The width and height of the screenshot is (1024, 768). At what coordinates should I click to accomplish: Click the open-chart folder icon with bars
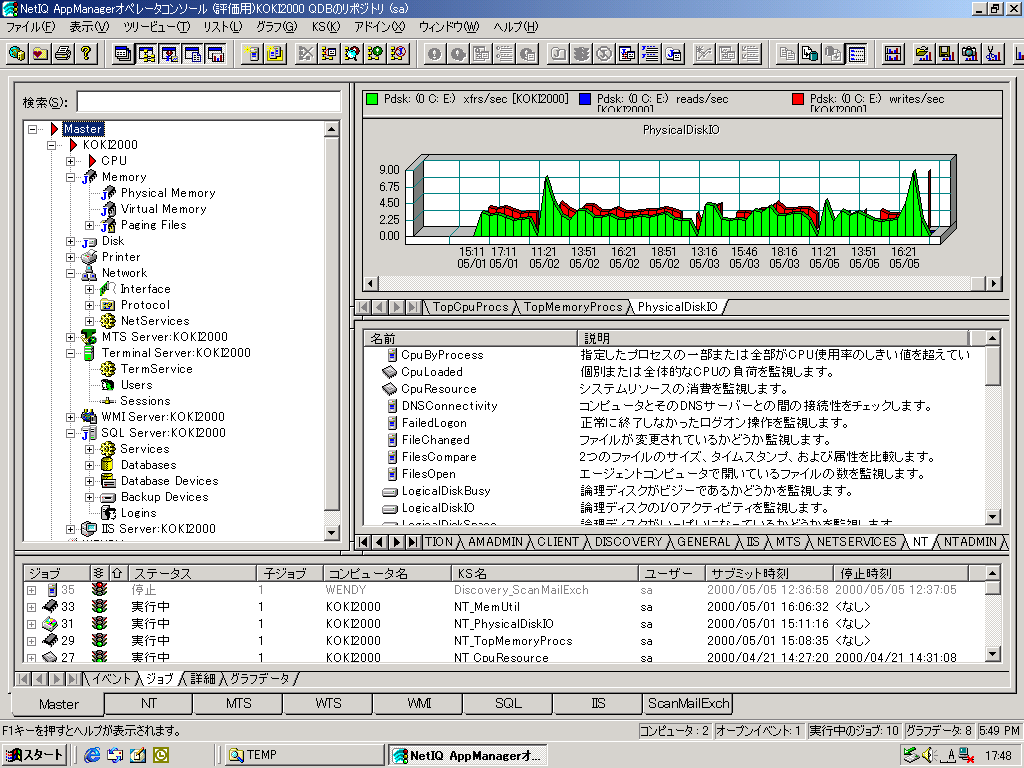click(923, 53)
